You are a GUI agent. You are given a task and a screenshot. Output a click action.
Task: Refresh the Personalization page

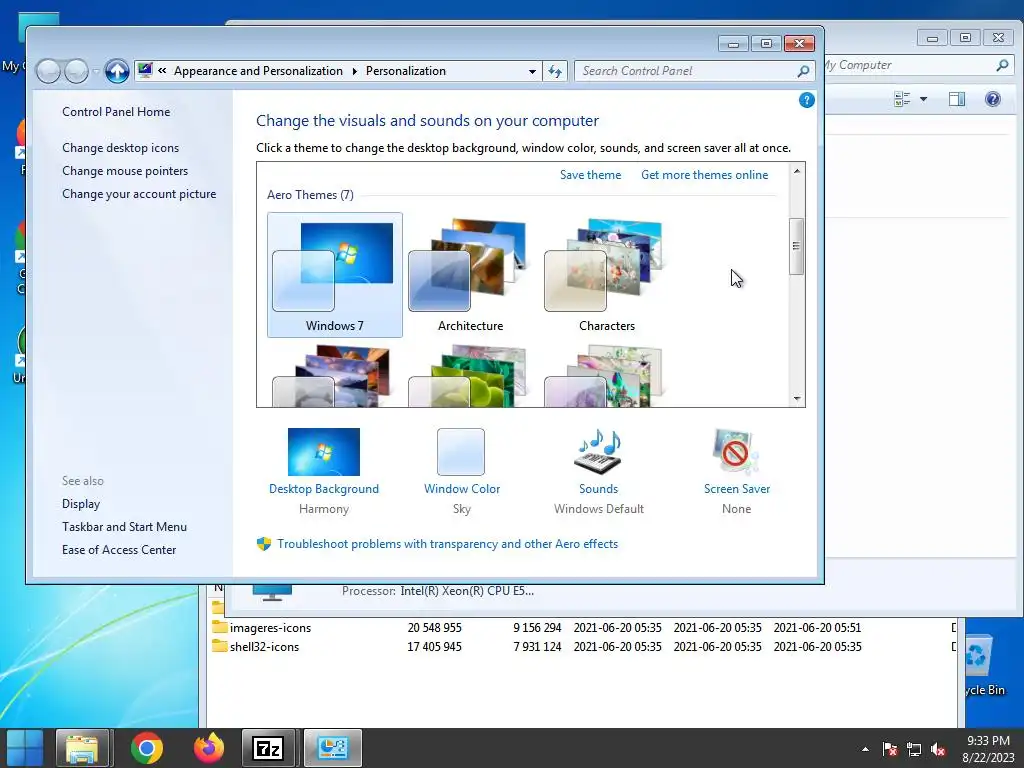(x=555, y=71)
